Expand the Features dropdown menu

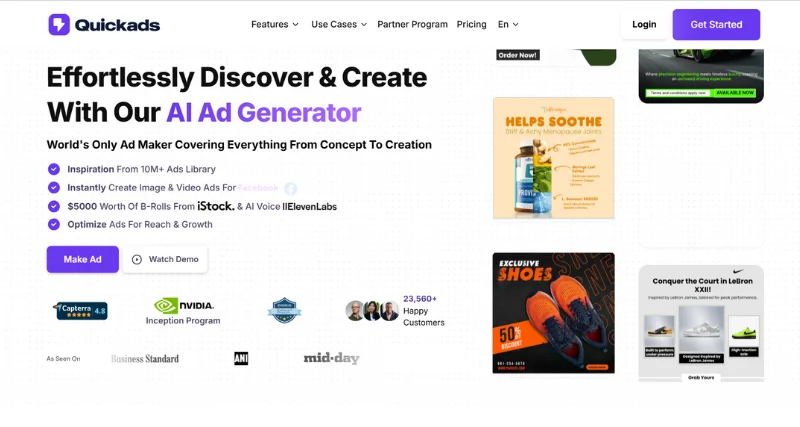(274, 24)
